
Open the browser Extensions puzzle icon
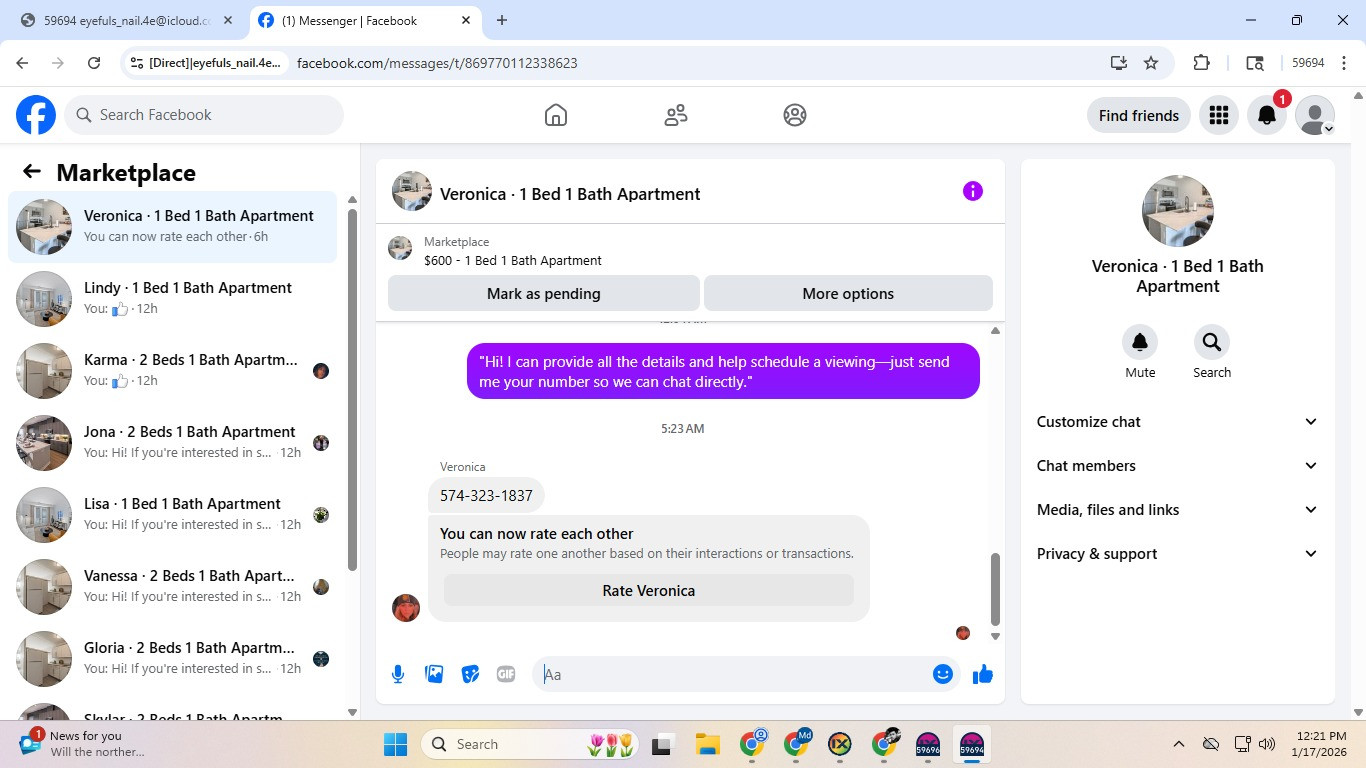1202,63
